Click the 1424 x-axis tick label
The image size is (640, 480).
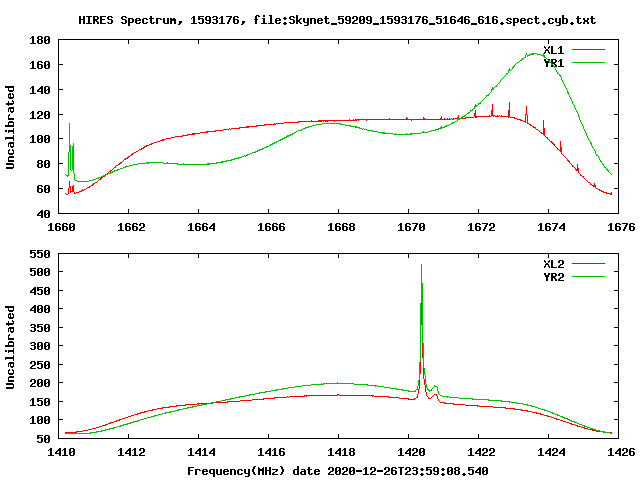[551, 452]
